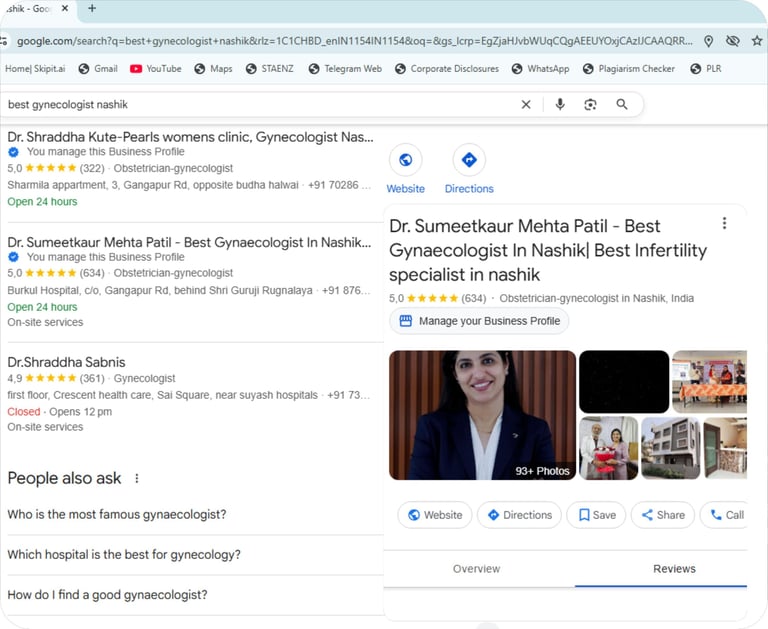Open the main portrait photo with 93+ Photos
Viewport: 768px width, 629px height.
482,415
